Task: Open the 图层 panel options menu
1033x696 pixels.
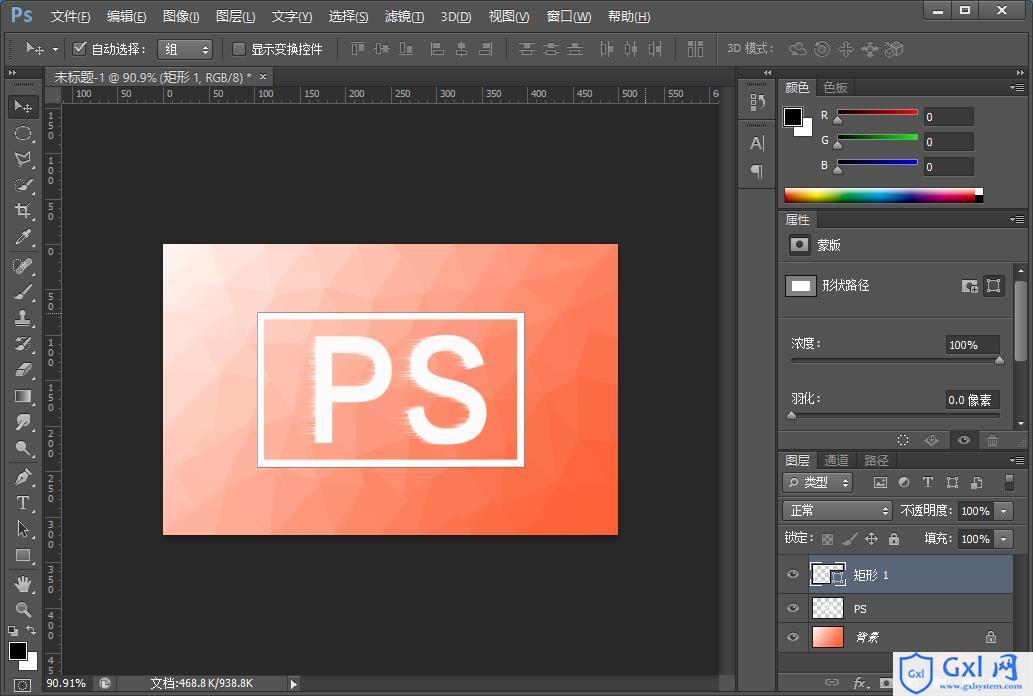Action: [1017, 460]
